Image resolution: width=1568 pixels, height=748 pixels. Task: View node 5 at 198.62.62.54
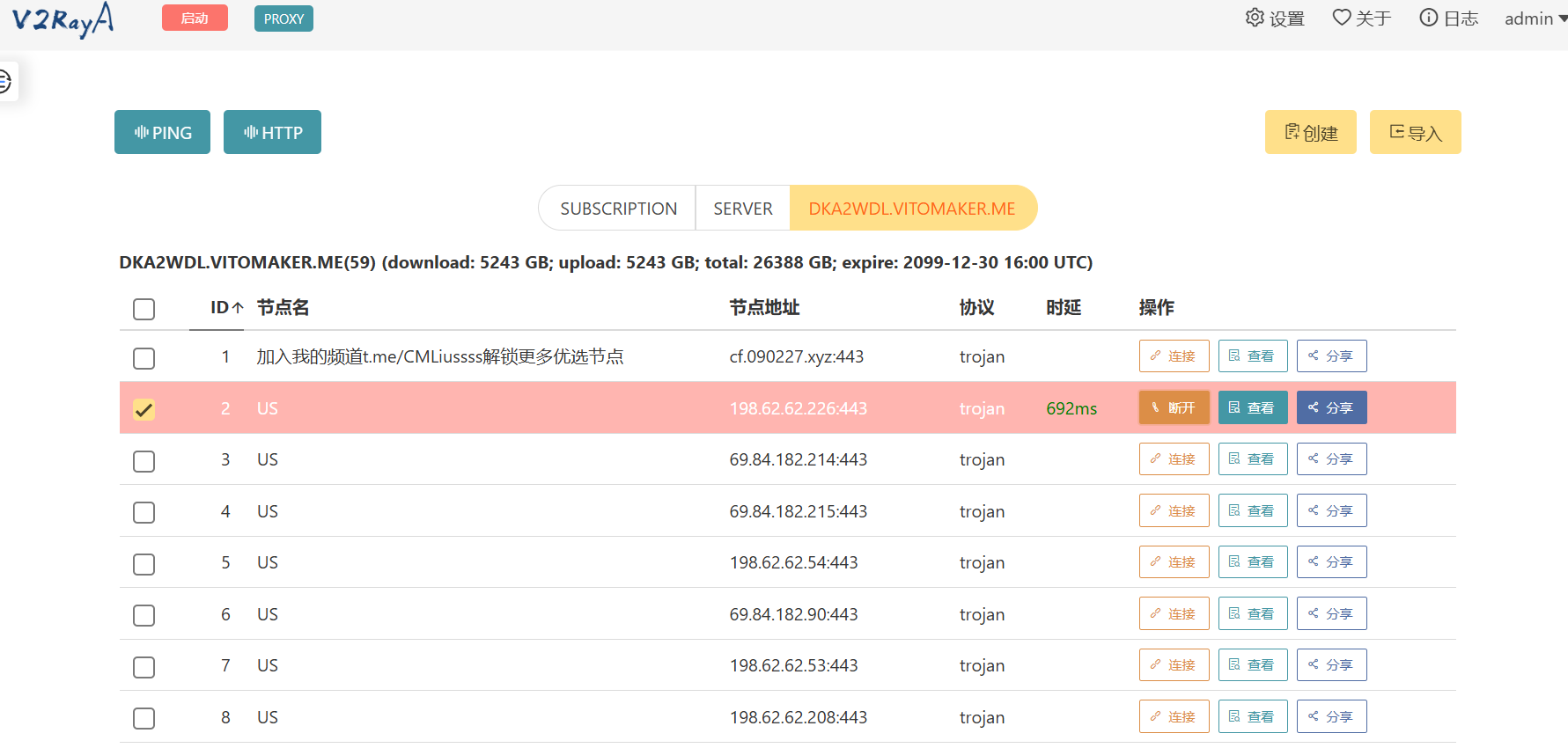(1252, 561)
